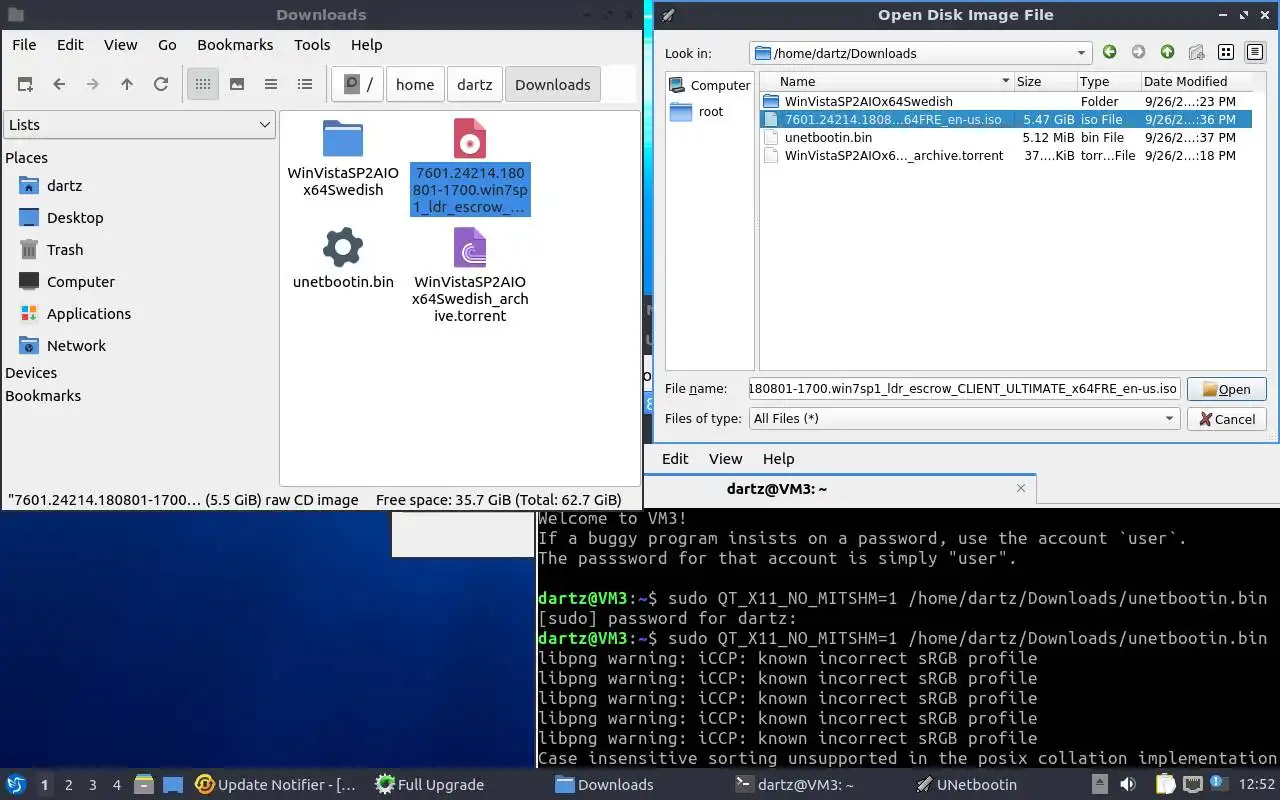Close the dartz@VM3 terminal tab
This screenshot has height=800, width=1280.
[1021, 489]
